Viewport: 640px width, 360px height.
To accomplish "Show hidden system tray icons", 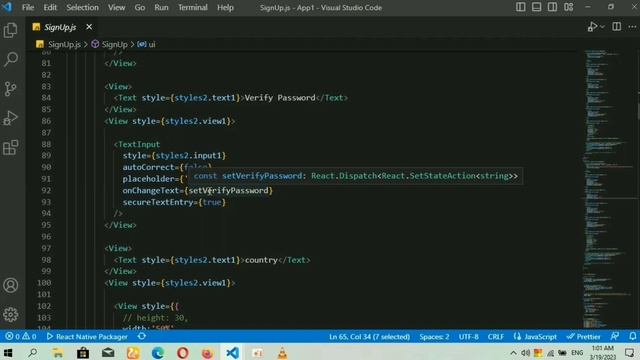I will coord(513,353).
